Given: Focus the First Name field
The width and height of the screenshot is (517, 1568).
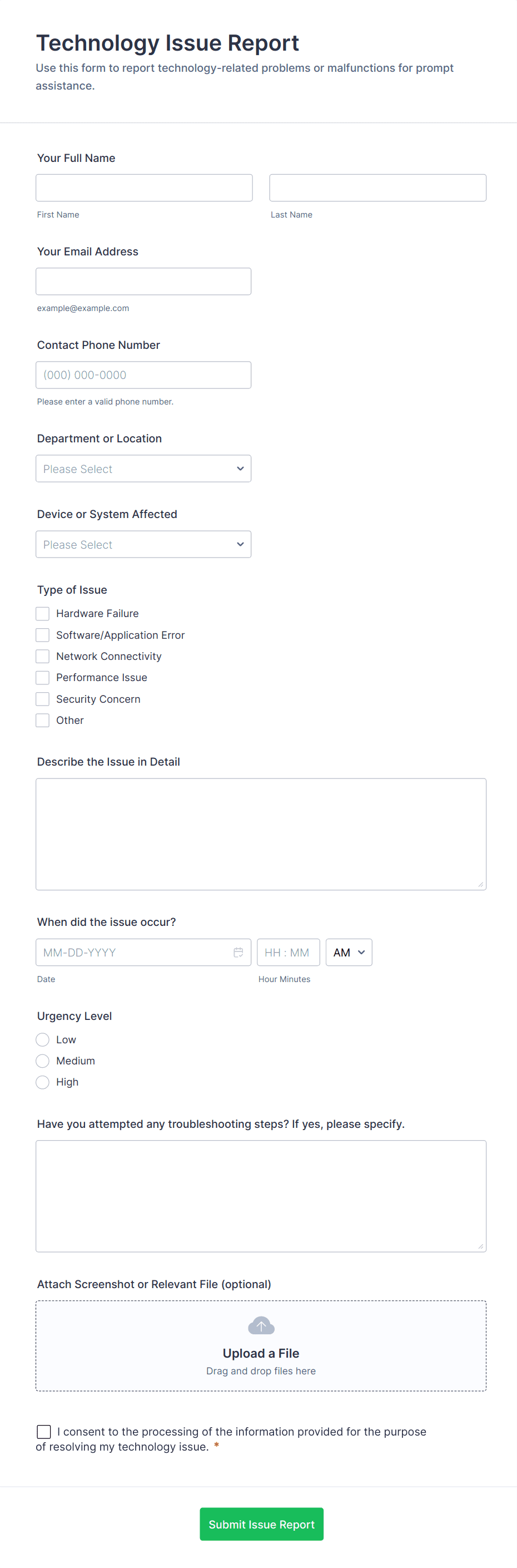Looking at the screenshot, I should [x=144, y=188].
